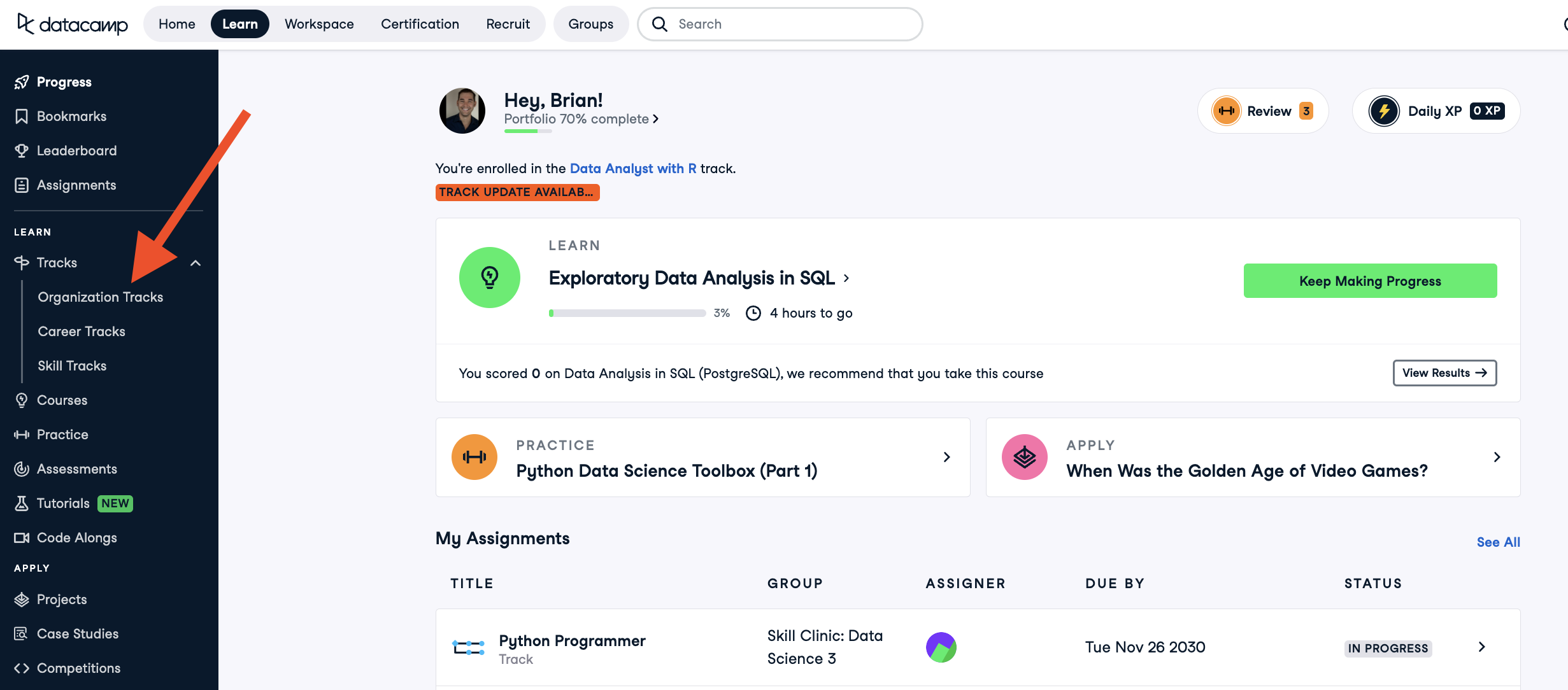Viewport: 1568px width, 690px height.
Task: Click the pink Apply project icon
Action: (1024, 457)
